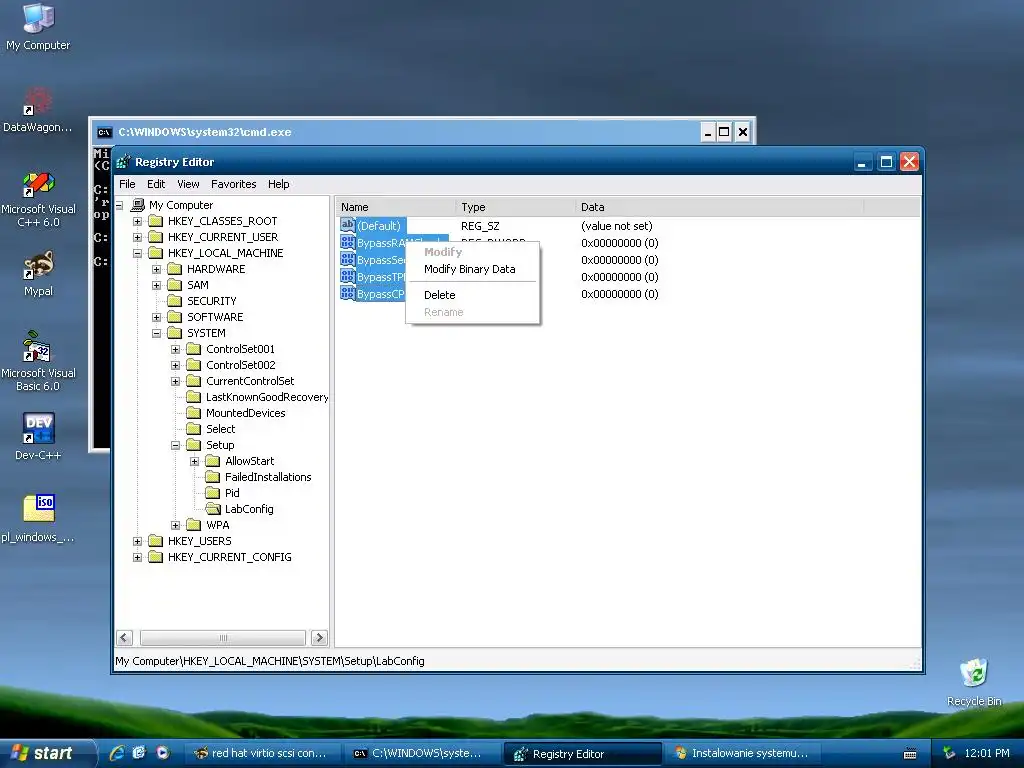Click Internet Explorer quick launch icon

(x=117, y=753)
